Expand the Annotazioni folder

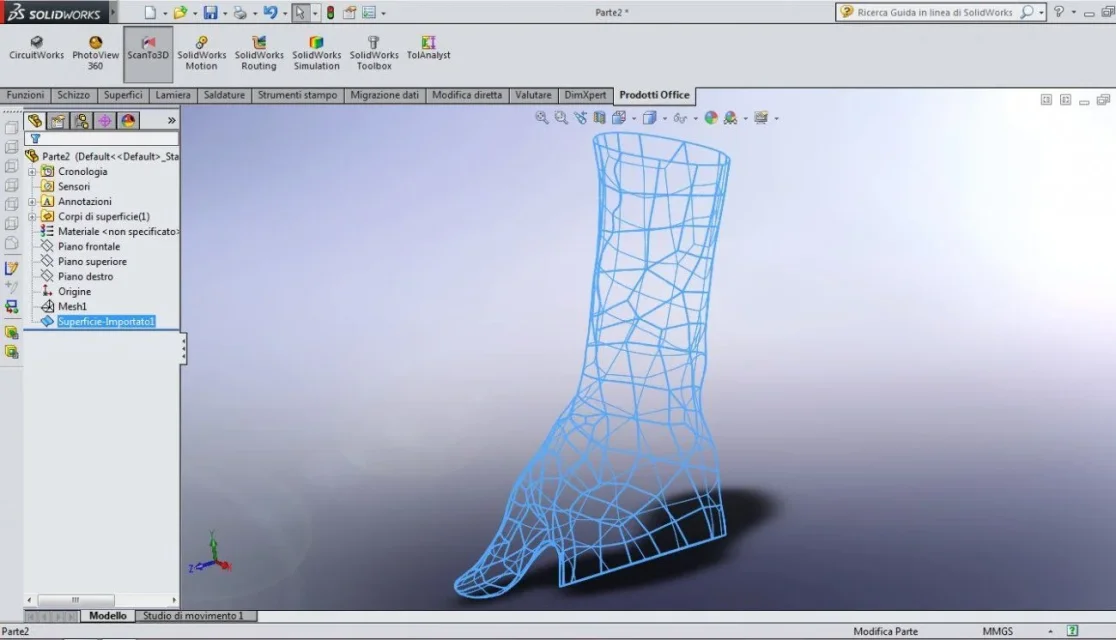32,201
